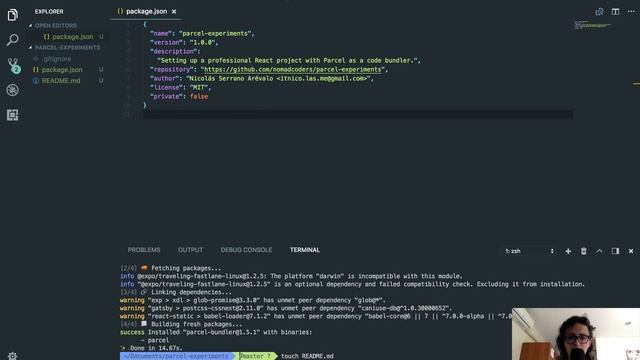Open the Manage gear icon
640x360 pixels.
(13, 356)
